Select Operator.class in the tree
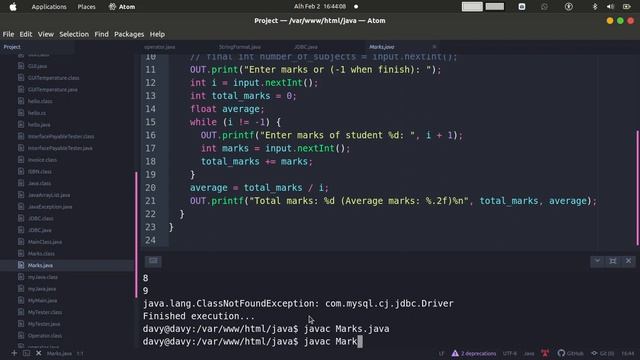 pos(45,336)
